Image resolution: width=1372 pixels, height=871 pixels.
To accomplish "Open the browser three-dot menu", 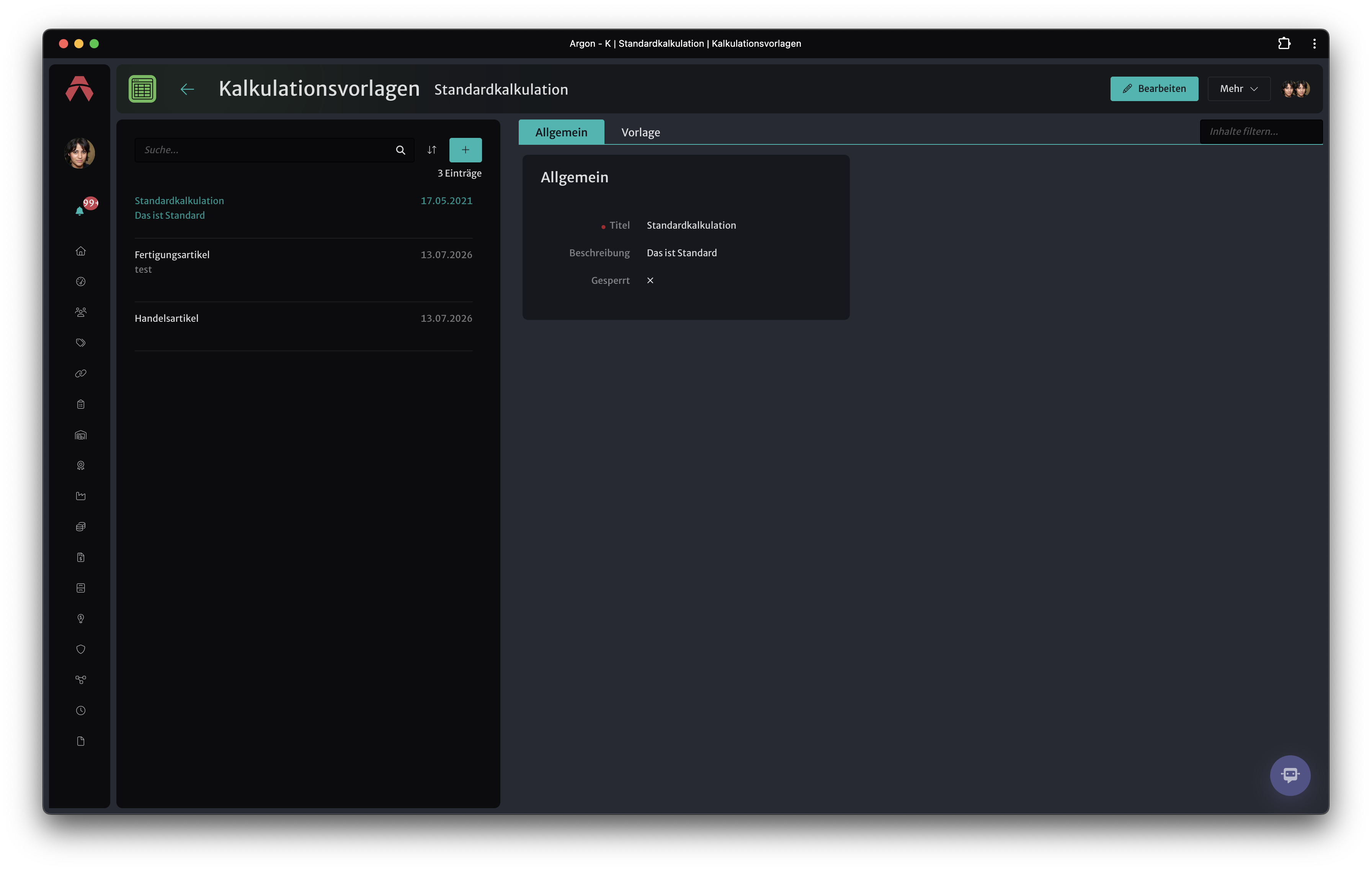I will 1314,43.
